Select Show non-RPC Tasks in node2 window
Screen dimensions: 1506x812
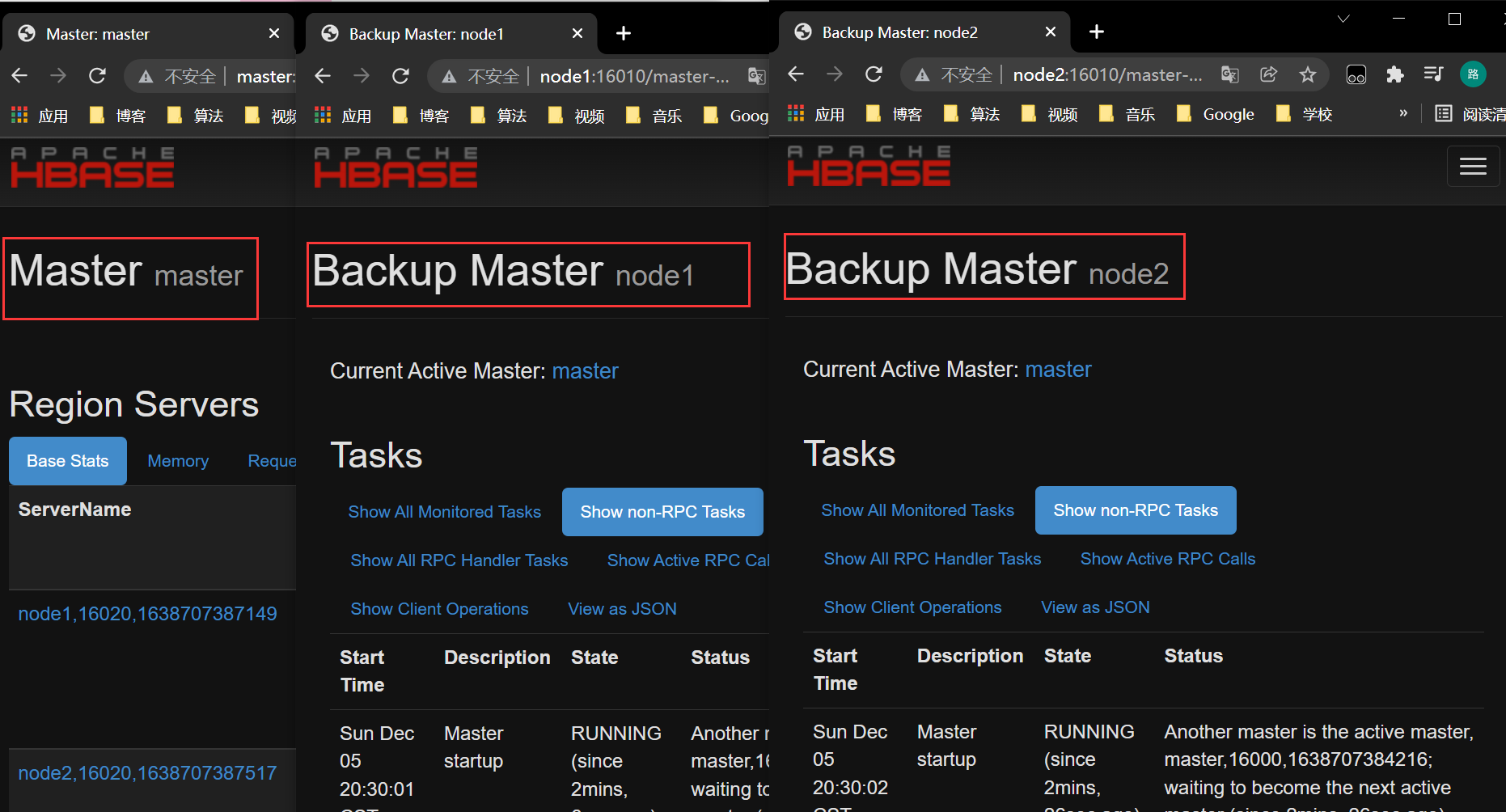[x=1136, y=510]
